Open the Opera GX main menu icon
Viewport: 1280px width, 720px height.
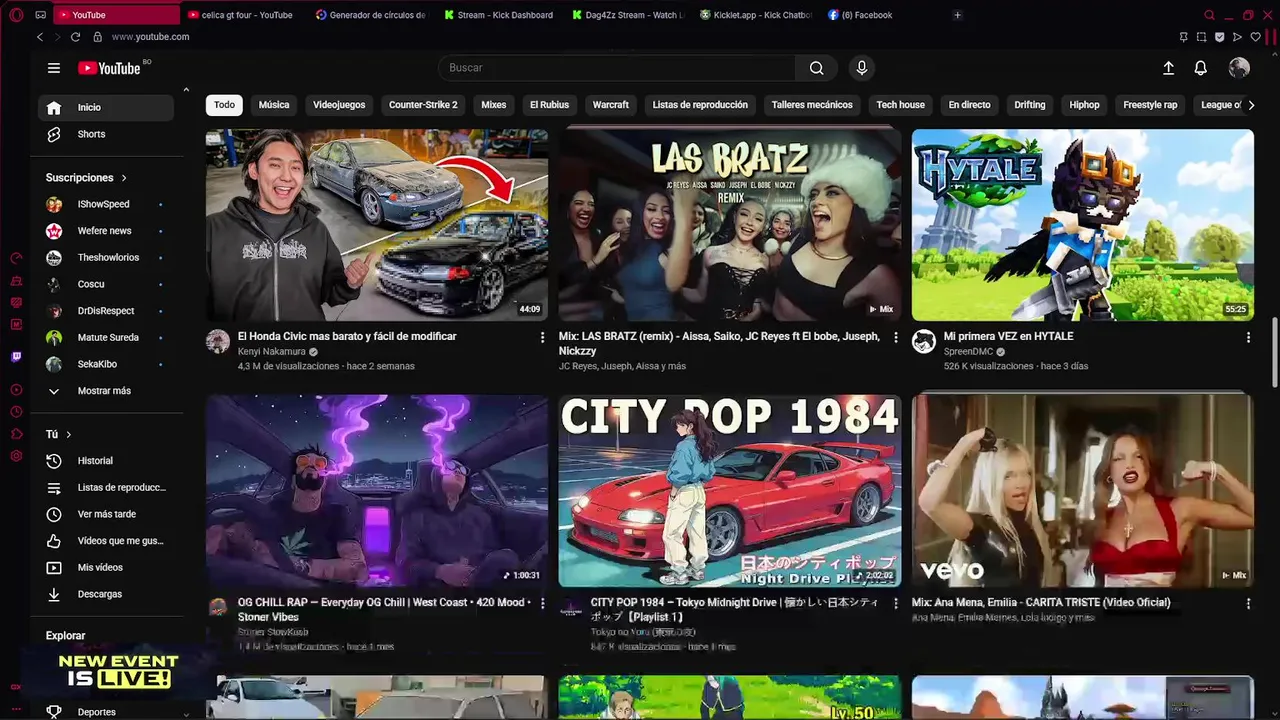point(16,15)
